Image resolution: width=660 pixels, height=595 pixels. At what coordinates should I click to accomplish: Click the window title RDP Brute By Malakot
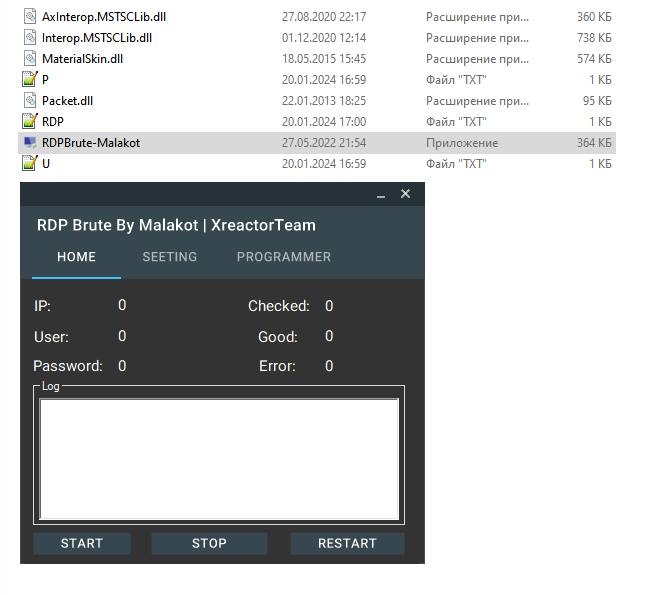[x=117, y=225]
